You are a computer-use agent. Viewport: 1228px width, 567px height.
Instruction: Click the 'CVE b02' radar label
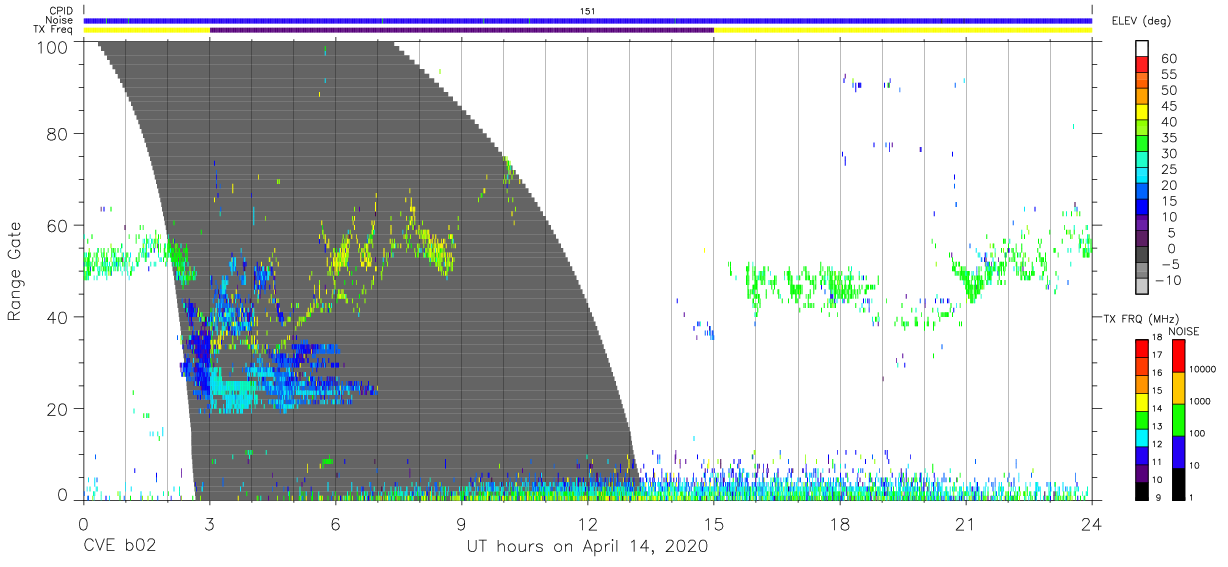pos(119,547)
